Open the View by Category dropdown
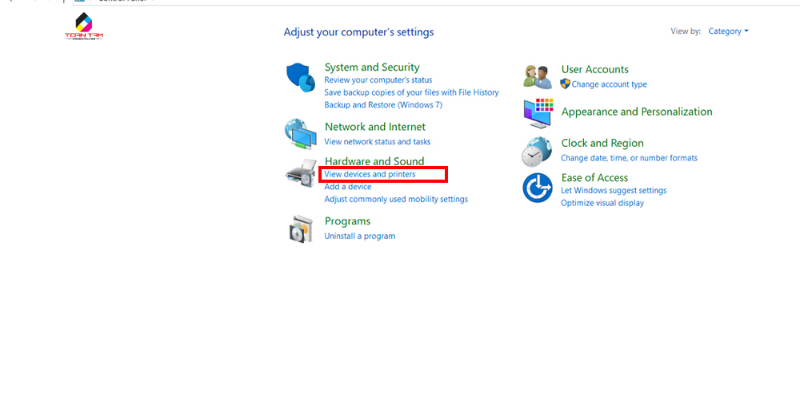This screenshot has height=400, width=800. (x=728, y=31)
